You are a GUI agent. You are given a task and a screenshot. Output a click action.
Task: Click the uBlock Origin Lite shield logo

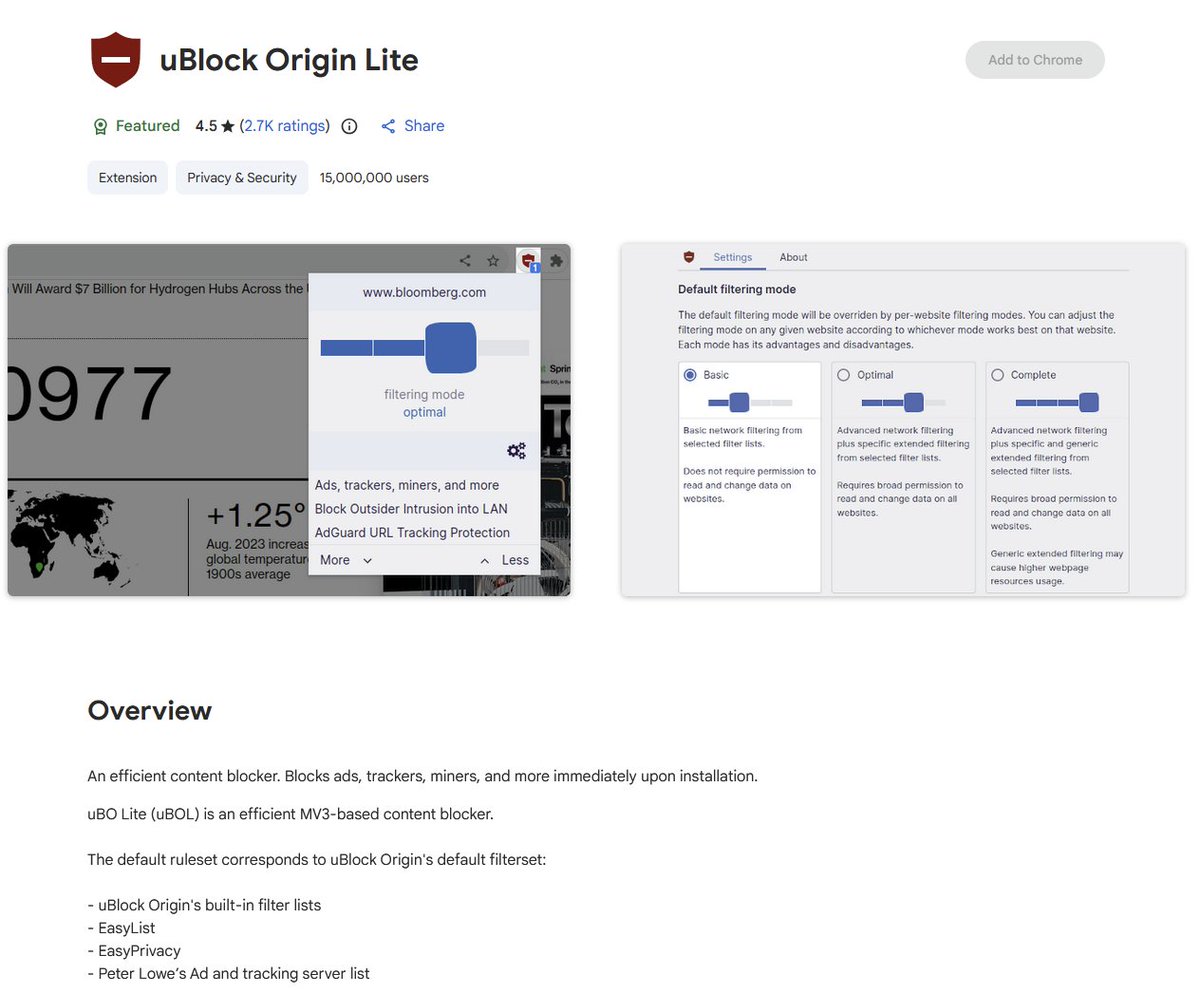[x=116, y=59]
